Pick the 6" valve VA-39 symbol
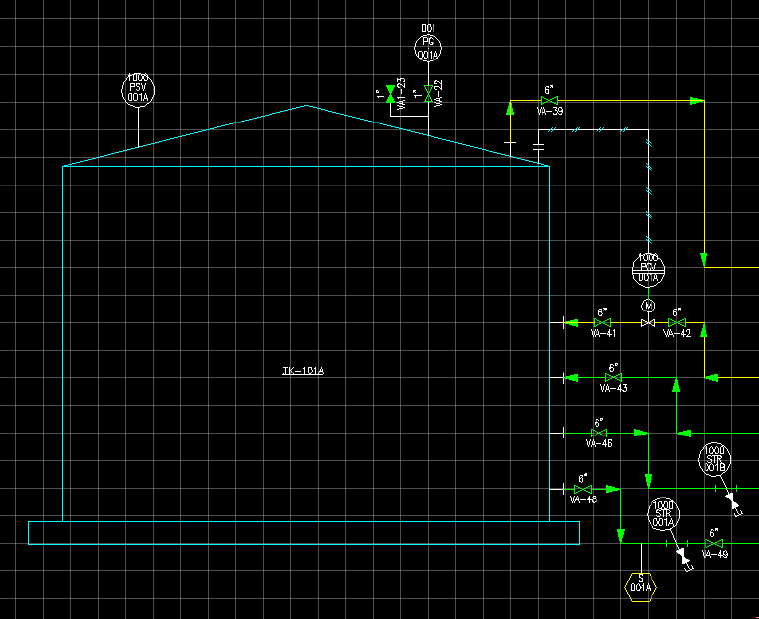This screenshot has width=759, height=619. click(x=549, y=101)
